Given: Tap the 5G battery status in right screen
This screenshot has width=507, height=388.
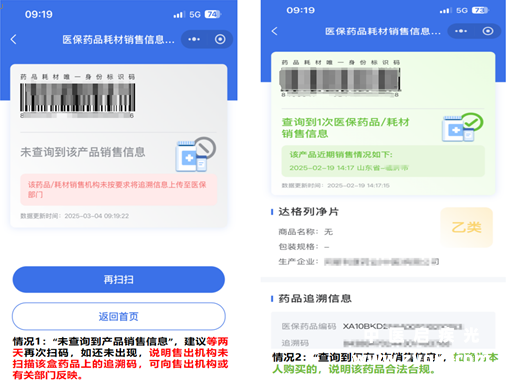Looking at the screenshot, I should point(464,10).
